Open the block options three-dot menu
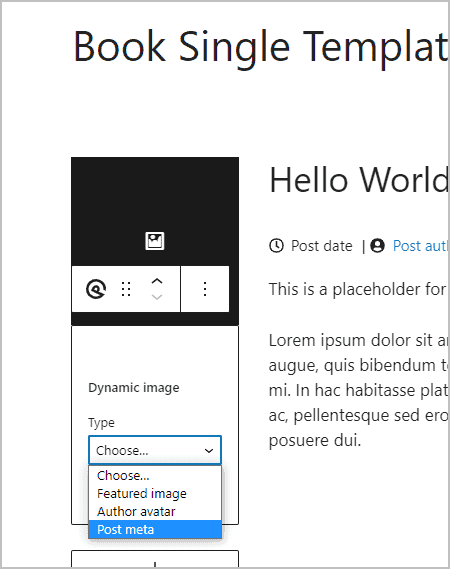The width and height of the screenshot is (450, 569). tap(205, 289)
